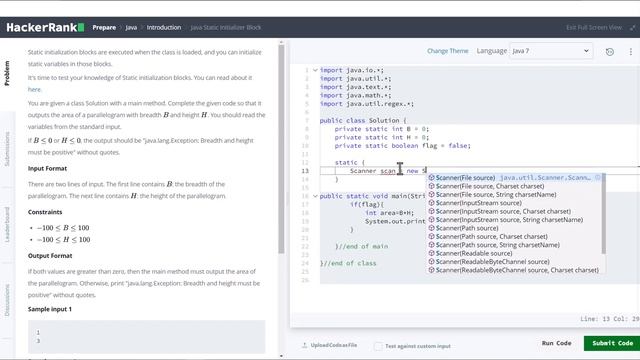
Task: Click the problem panel vertical scrollbar
Action: coord(281,149)
